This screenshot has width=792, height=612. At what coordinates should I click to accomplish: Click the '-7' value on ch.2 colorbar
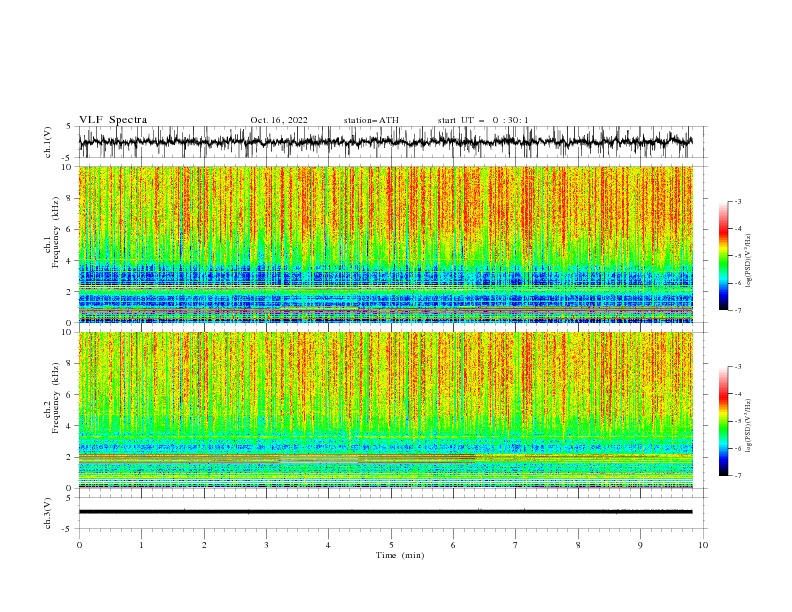tap(737, 476)
